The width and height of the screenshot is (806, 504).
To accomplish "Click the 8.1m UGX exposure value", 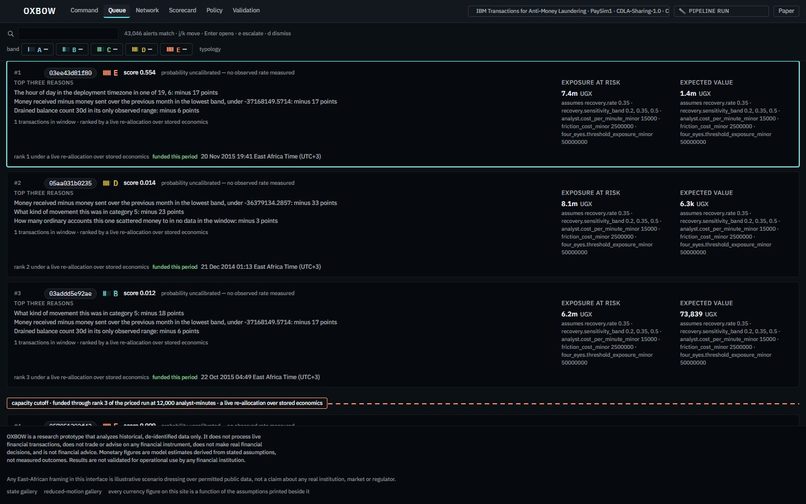I will [x=577, y=204].
